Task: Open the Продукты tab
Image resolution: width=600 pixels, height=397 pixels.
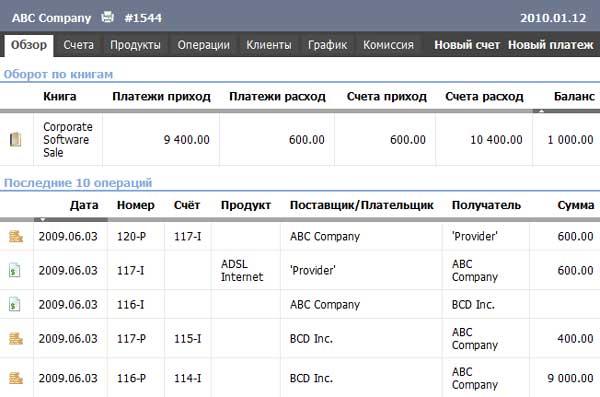Action: click(135, 45)
